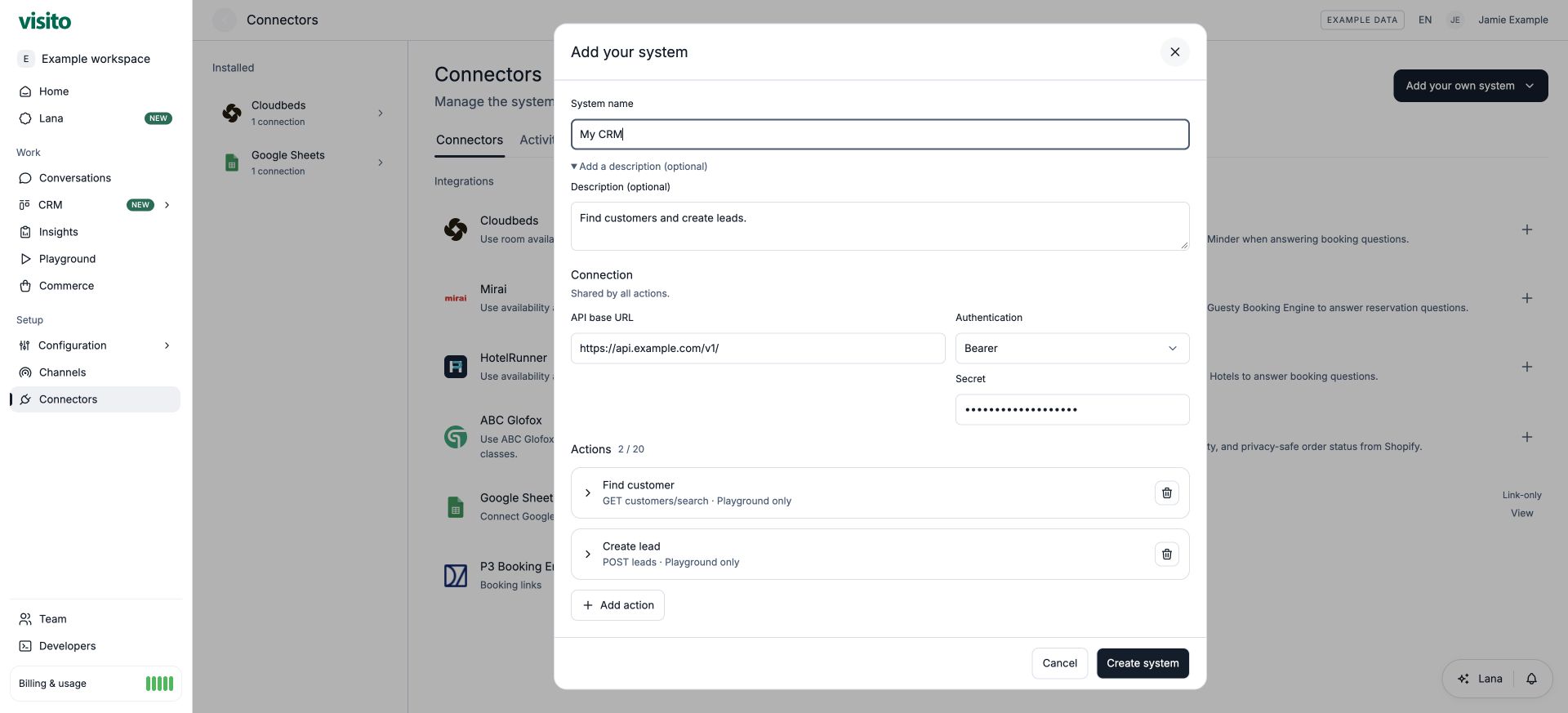Click the HotelRunner logo icon

pyautogui.click(x=456, y=367)
